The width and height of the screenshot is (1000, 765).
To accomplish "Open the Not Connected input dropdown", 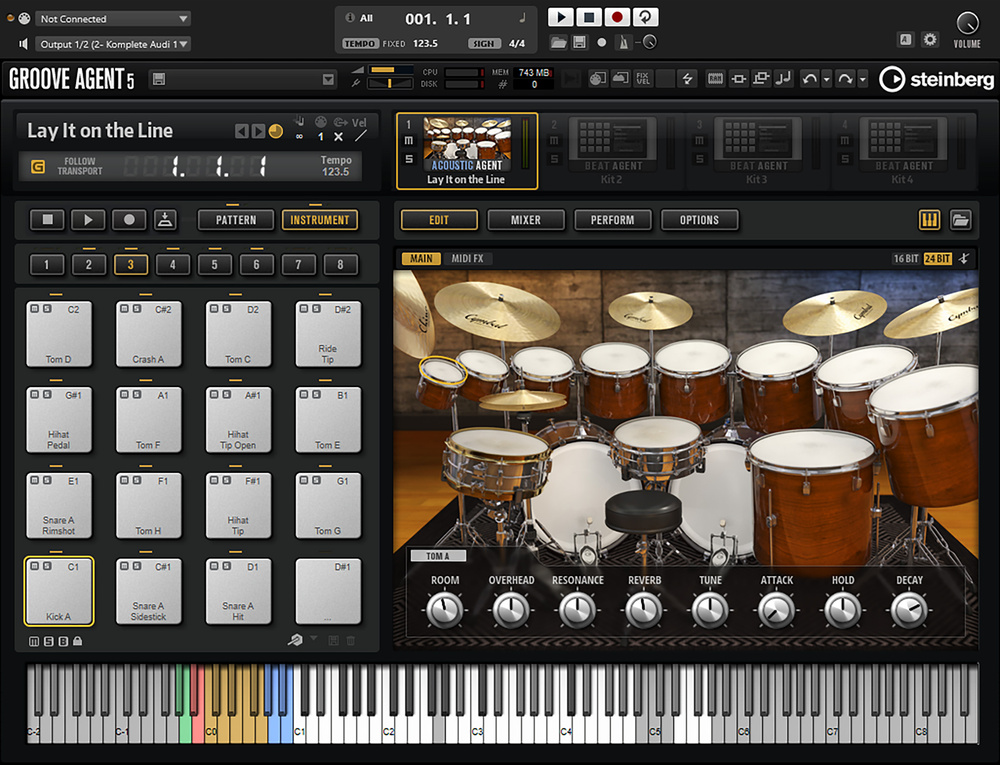I will 113,19.
